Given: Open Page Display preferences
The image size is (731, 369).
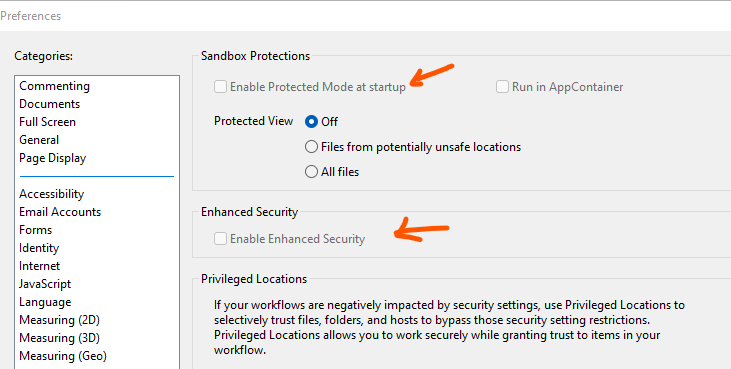Looking at the screenshot, I should [53, 158].
